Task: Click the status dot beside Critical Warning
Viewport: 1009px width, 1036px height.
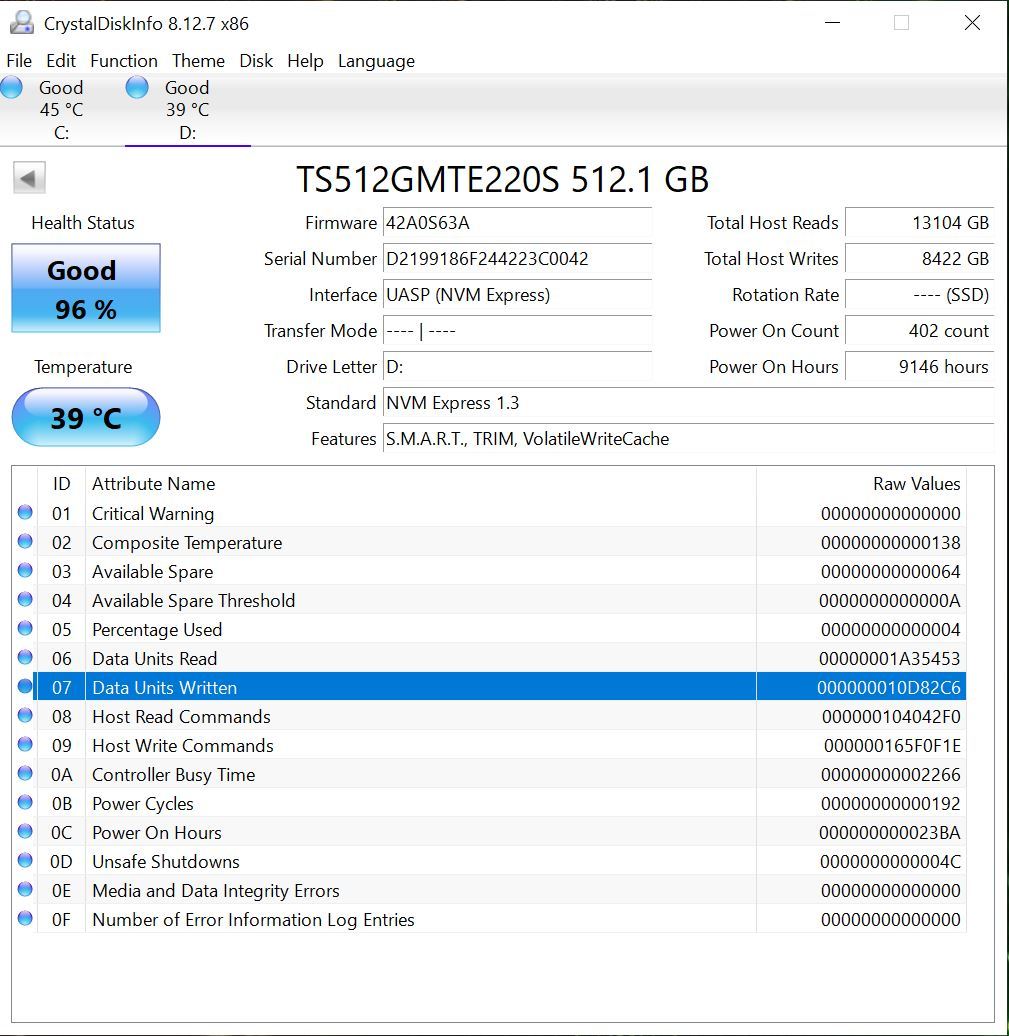Action: pyautogui.click(x=25, y=513)
